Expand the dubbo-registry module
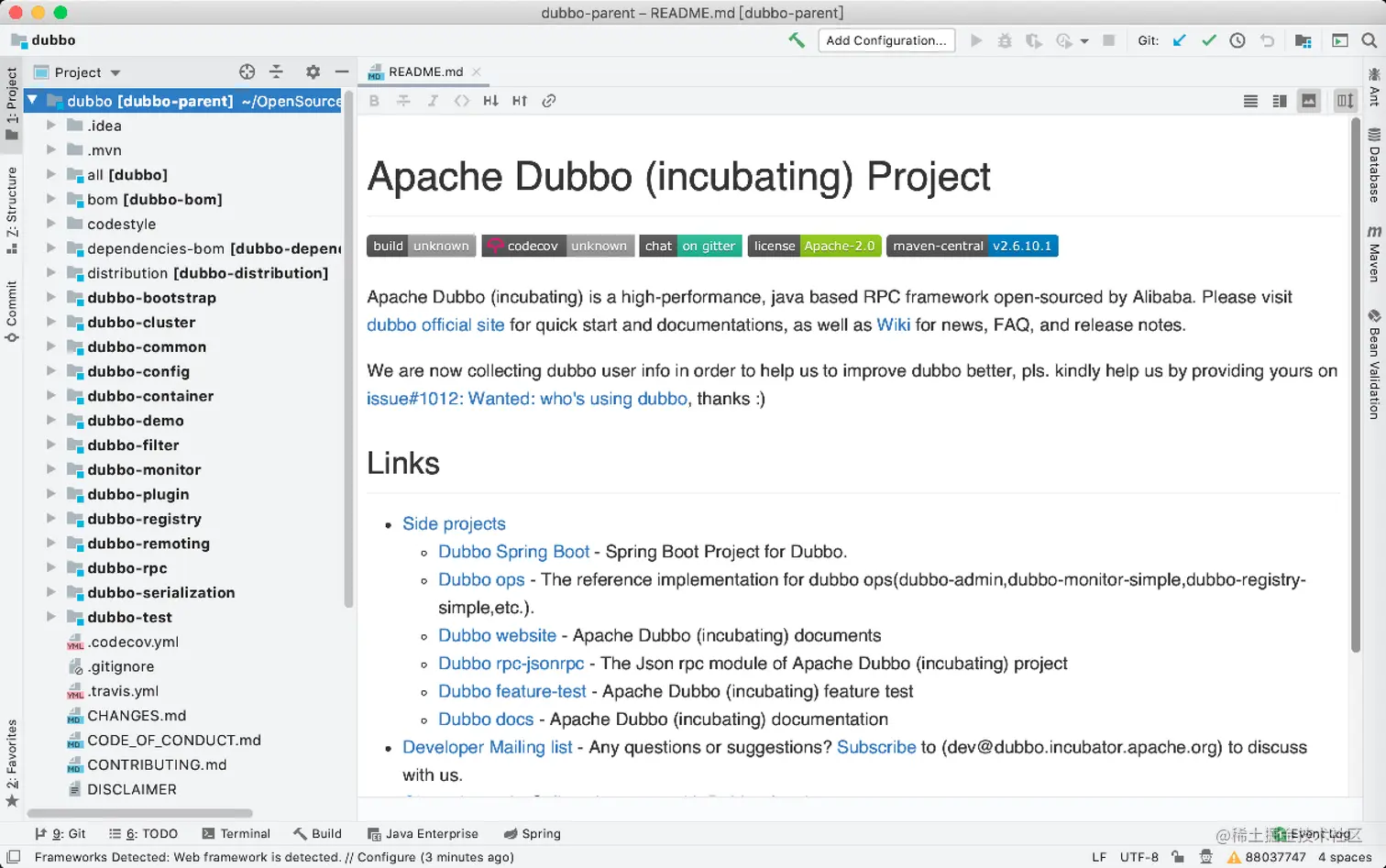This screenshot has height=868, width=1386. (51, 519)
